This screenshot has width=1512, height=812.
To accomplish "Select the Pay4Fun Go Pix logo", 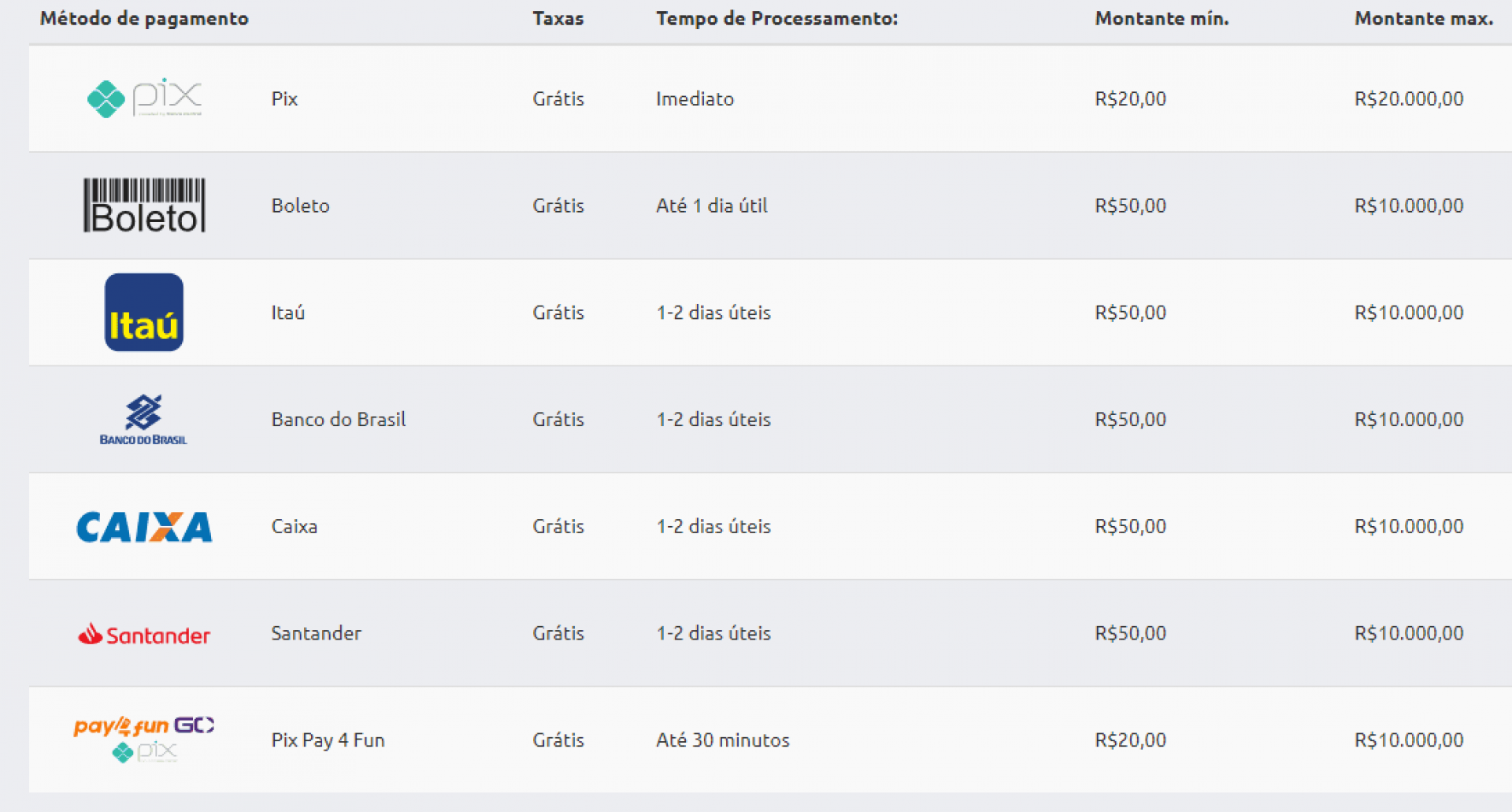I will click(x=144, y=740).
